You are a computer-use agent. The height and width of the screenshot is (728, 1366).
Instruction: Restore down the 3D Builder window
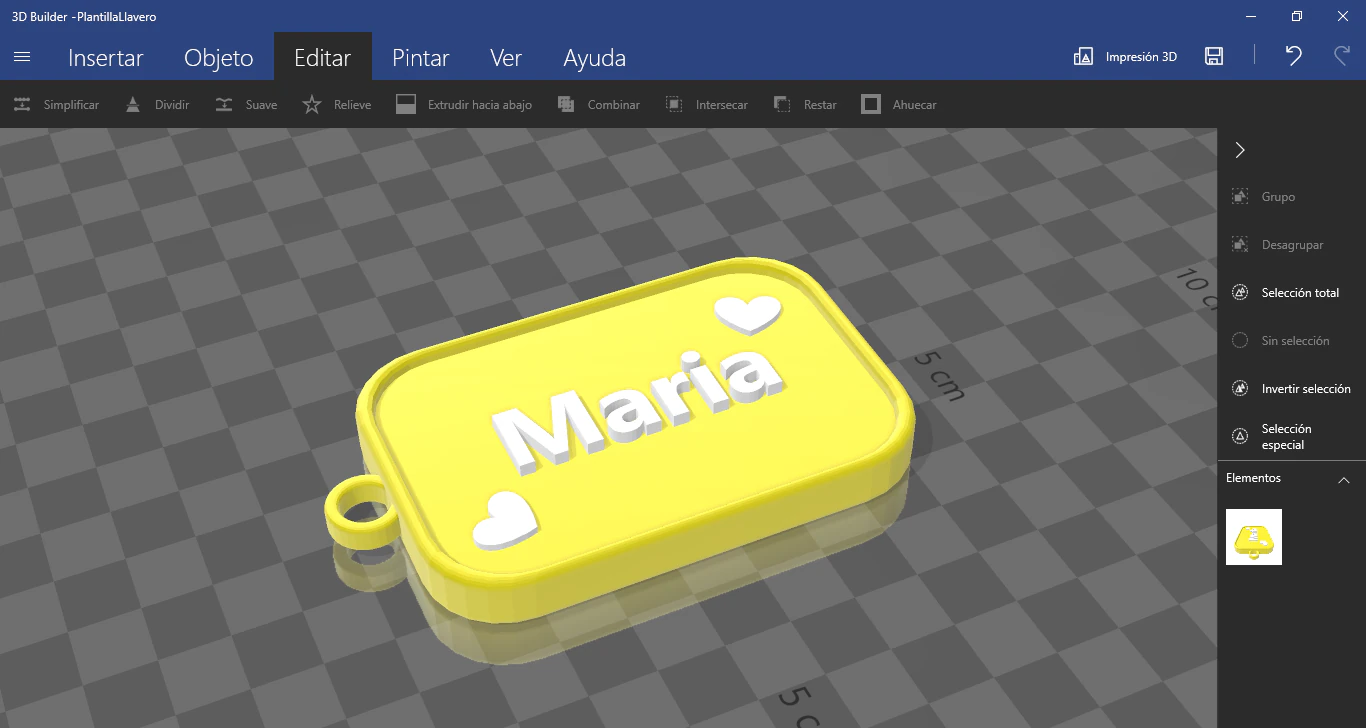tap(1296, 16)
